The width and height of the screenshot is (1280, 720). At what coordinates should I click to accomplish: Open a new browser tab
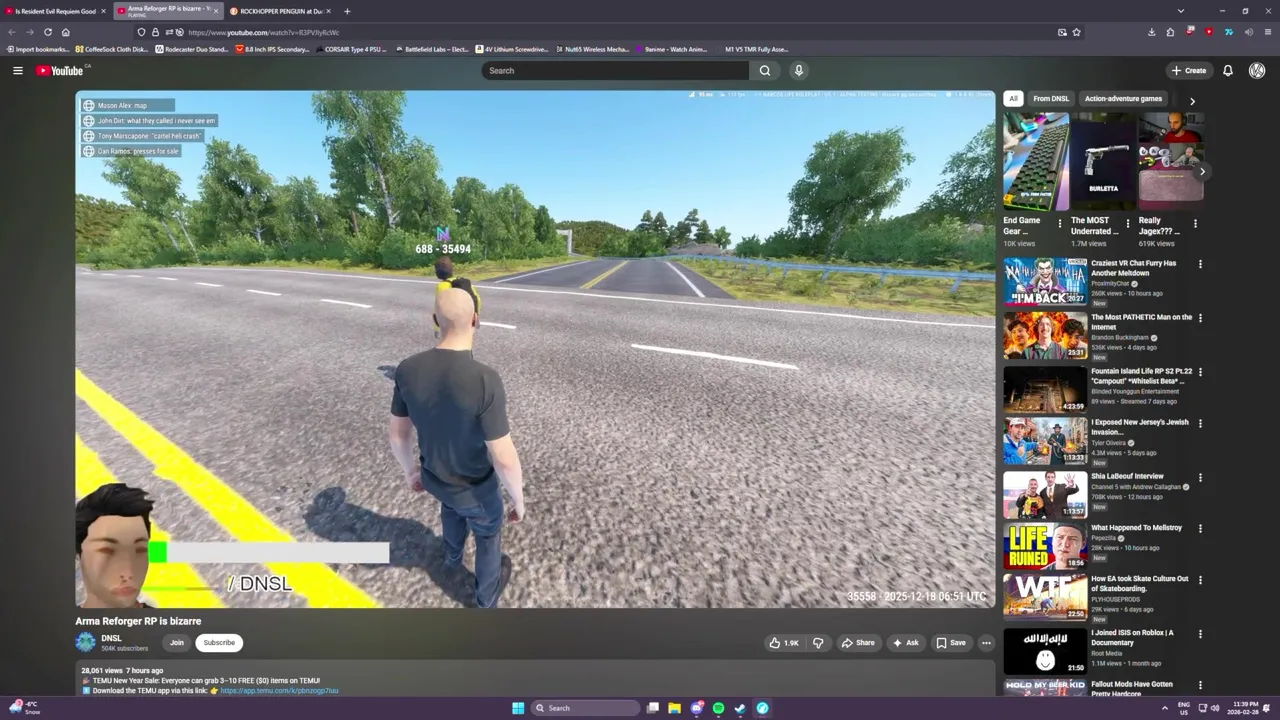[x=347, y=11]
